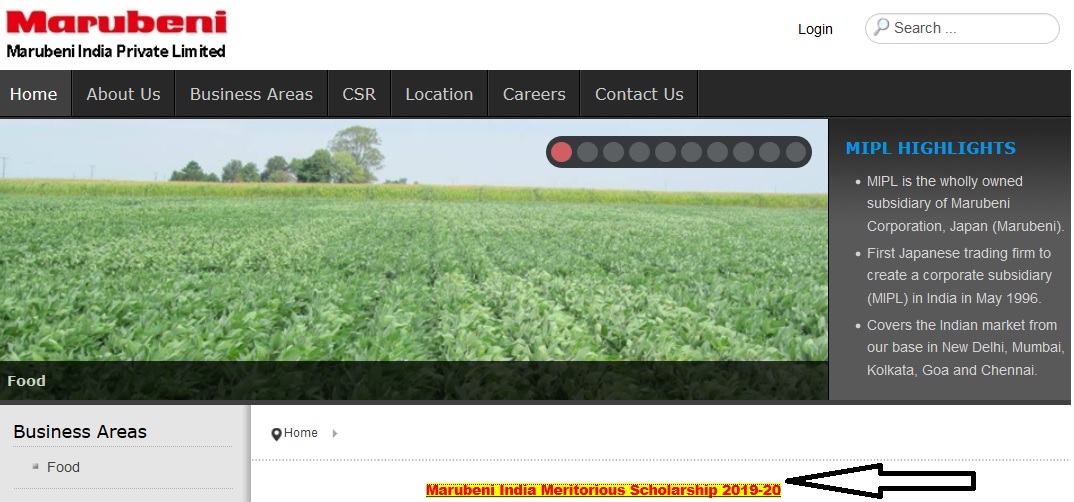Open the Login link
The width and height of the screenshot is (1074, 502).
click(x=815, y=29)
